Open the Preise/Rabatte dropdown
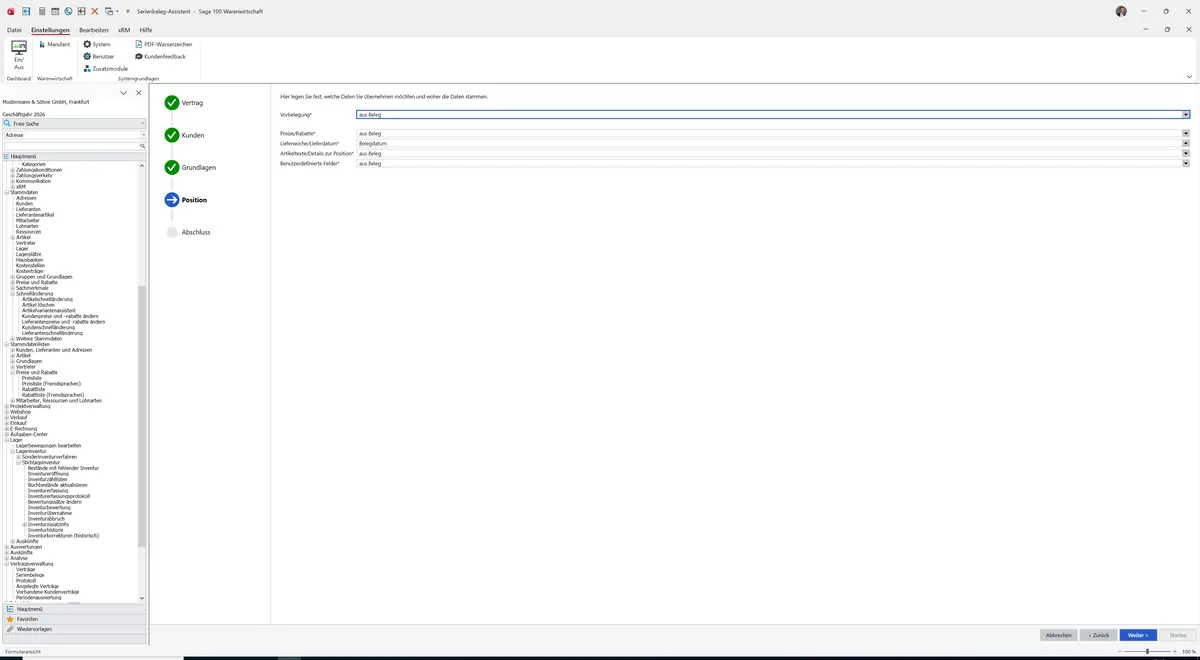 [x=1186, y=133]
